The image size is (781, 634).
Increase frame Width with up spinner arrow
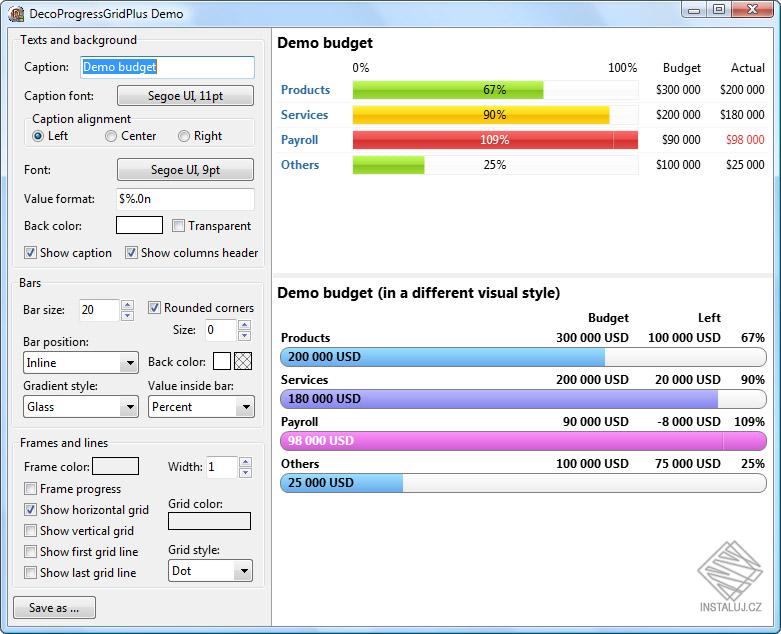click(x=245, y=461)
